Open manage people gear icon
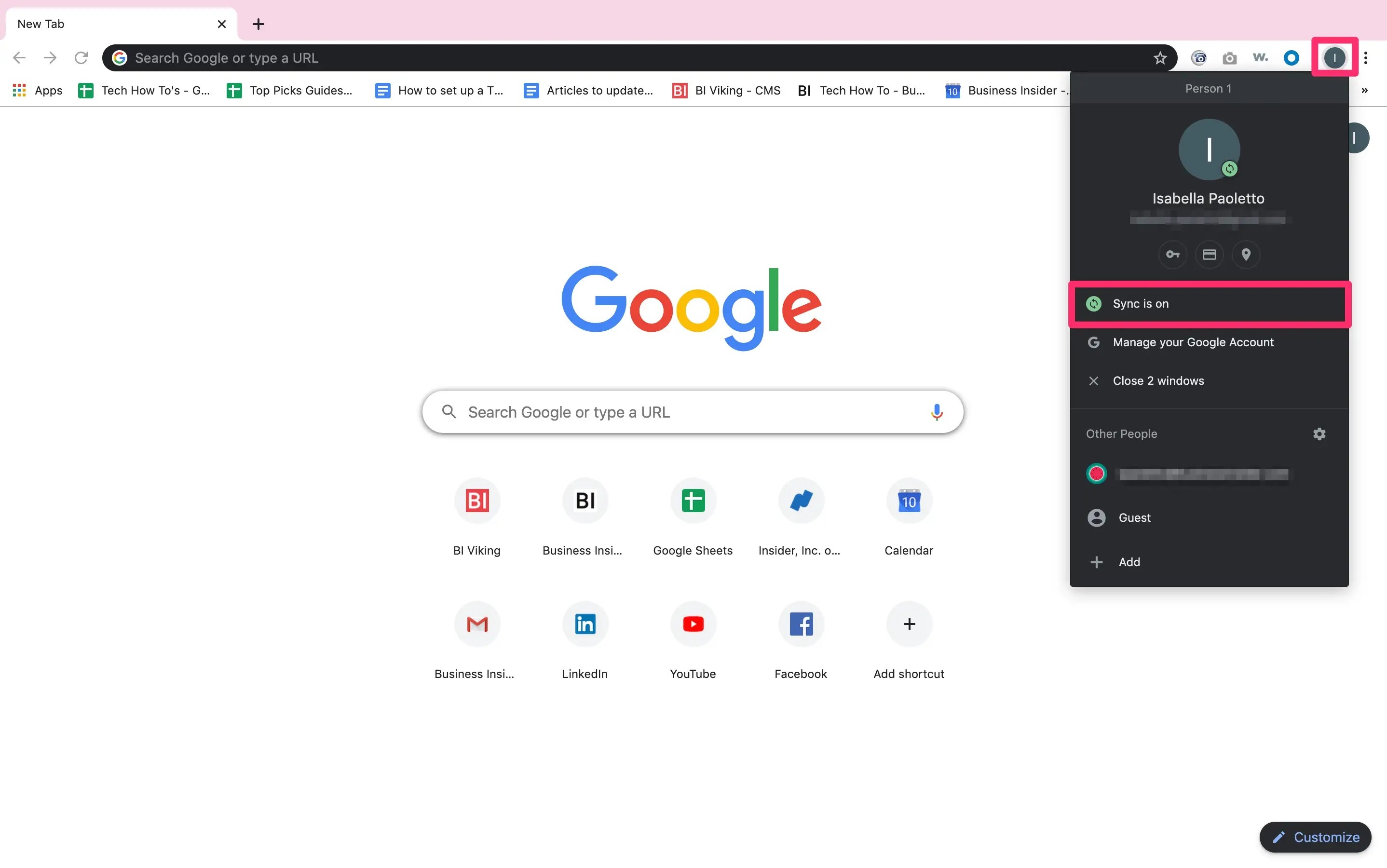This screenshot has width=1387, height=868. coord(1319,434)
